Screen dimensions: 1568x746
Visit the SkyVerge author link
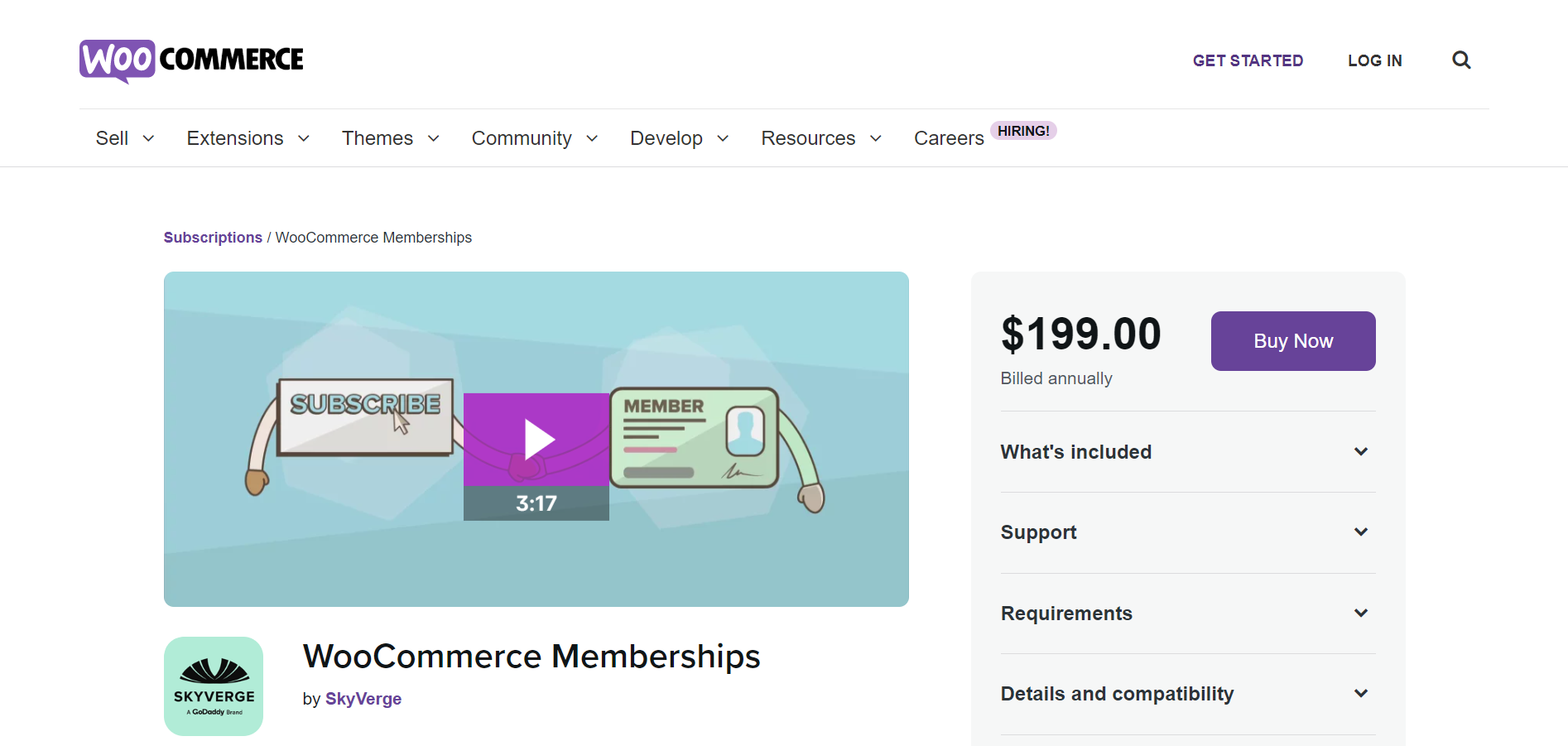(363, 699)
